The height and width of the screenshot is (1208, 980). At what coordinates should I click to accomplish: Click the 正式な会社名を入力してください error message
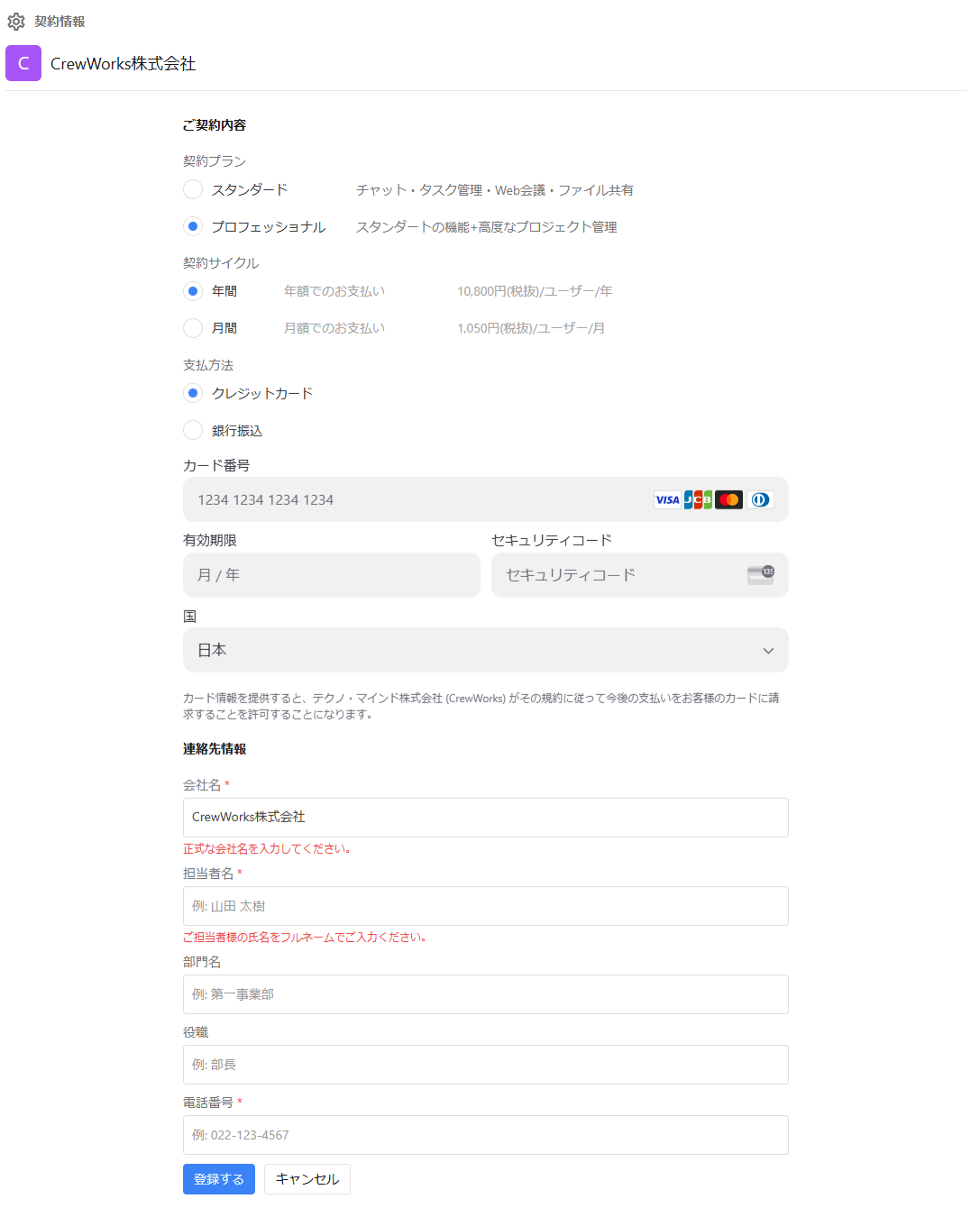pos(267,849)
